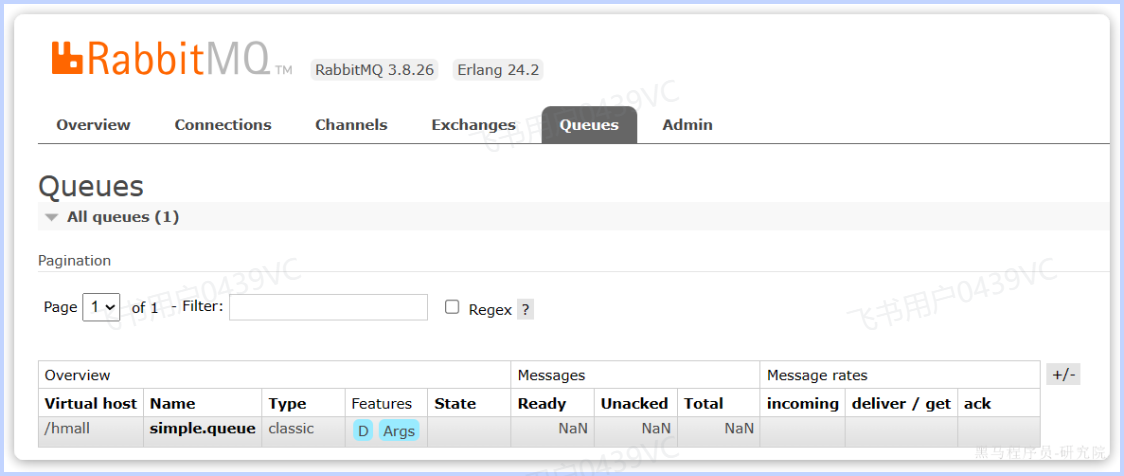Open the Exchanges tab
This screenshot has height=476, width=1124.
(473, 125)
